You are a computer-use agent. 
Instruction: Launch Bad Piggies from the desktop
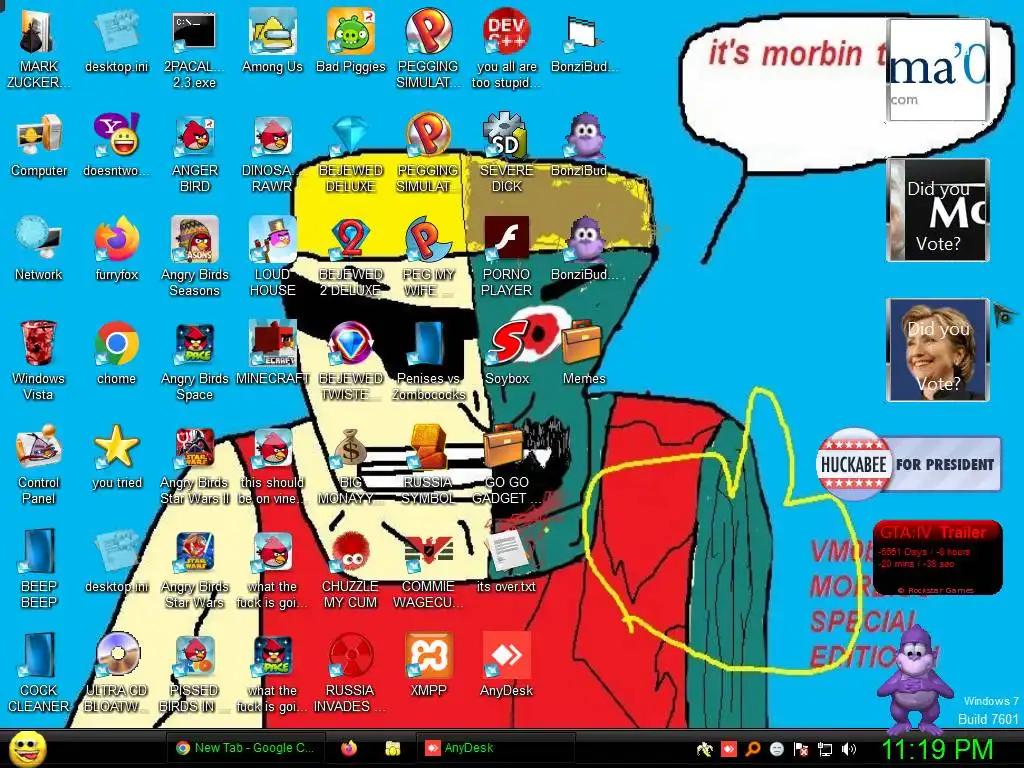[x=351, y=40]
